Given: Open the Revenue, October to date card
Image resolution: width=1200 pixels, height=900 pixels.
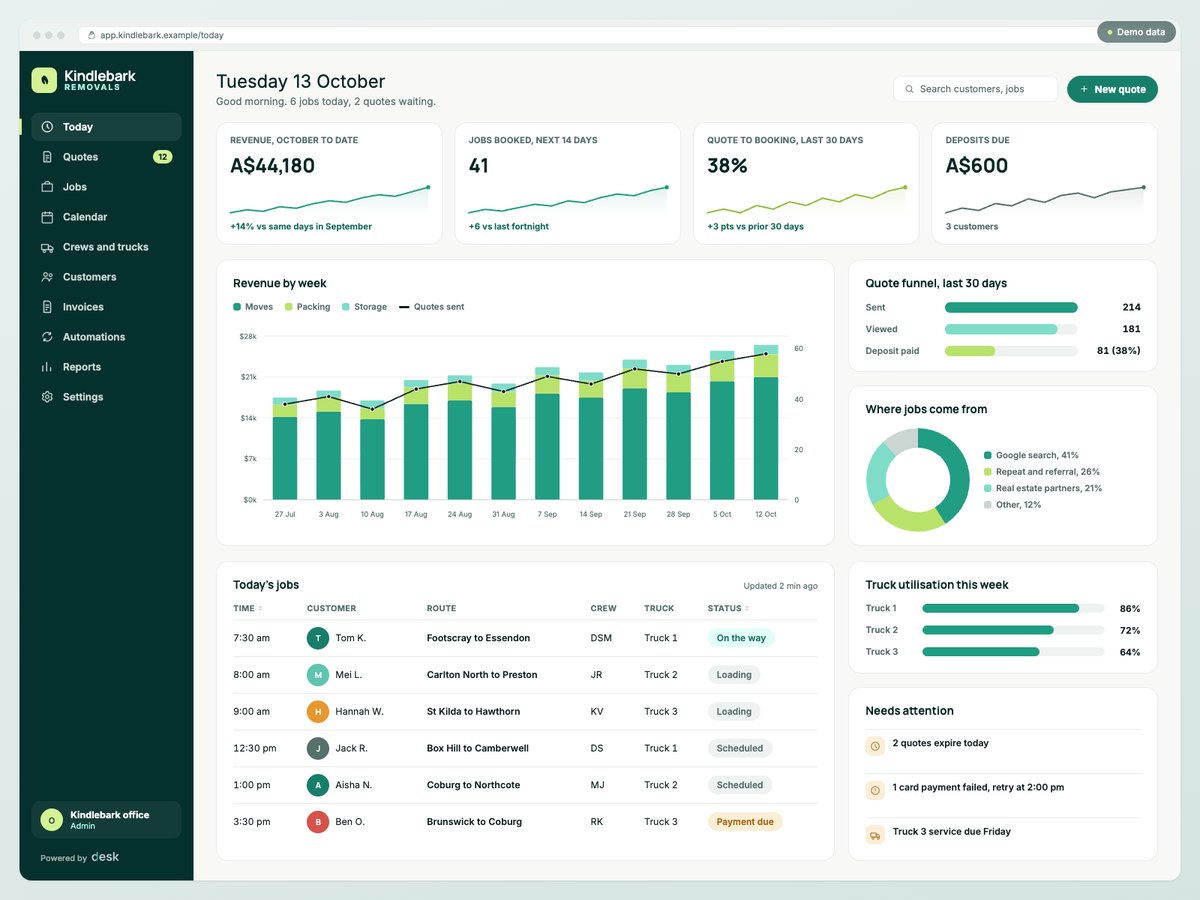Looking at the screenshot, I should (329, 183).
